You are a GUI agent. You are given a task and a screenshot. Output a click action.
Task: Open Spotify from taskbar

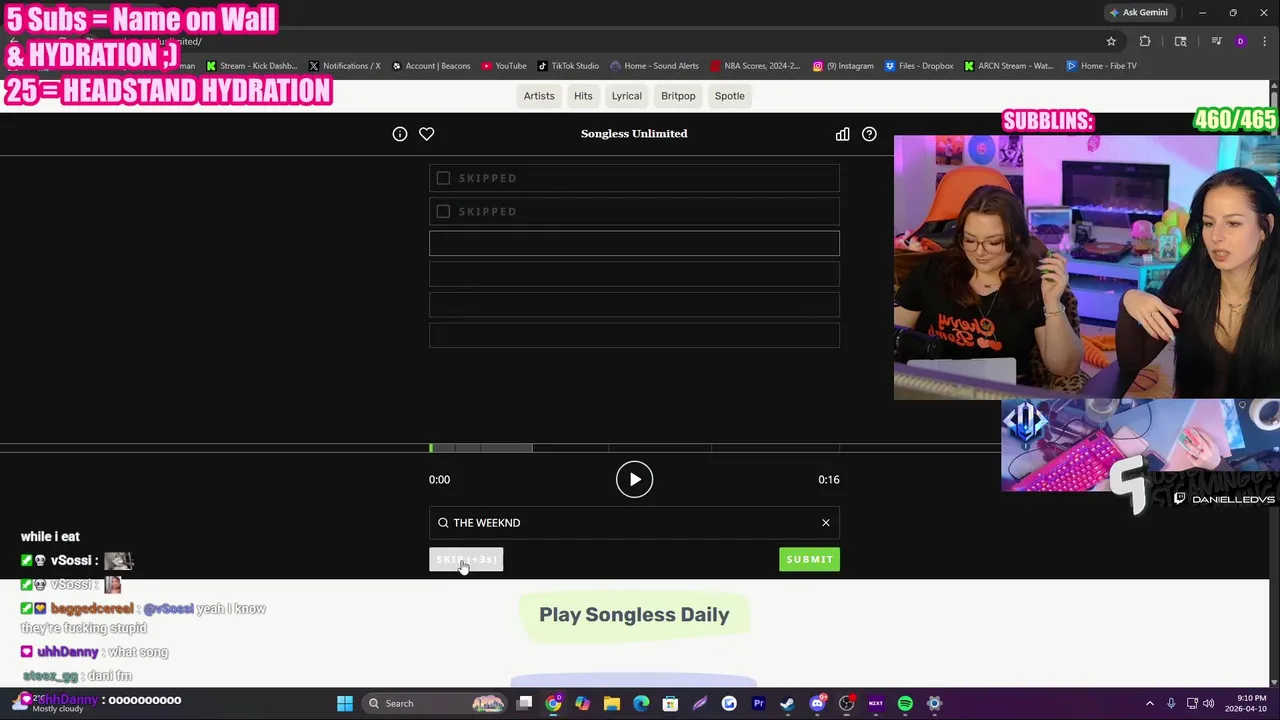(x=905, y=703)
